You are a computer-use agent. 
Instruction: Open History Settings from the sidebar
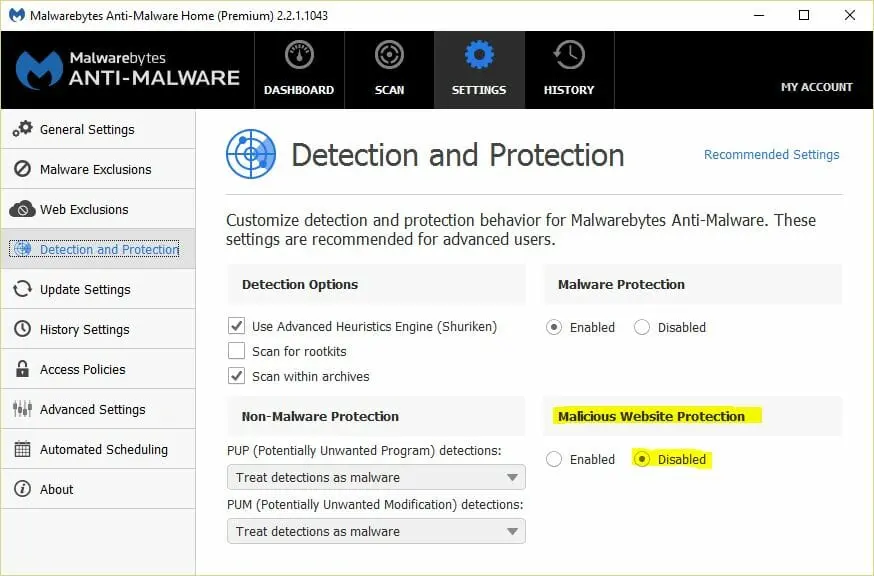click(x=84, y=329)
